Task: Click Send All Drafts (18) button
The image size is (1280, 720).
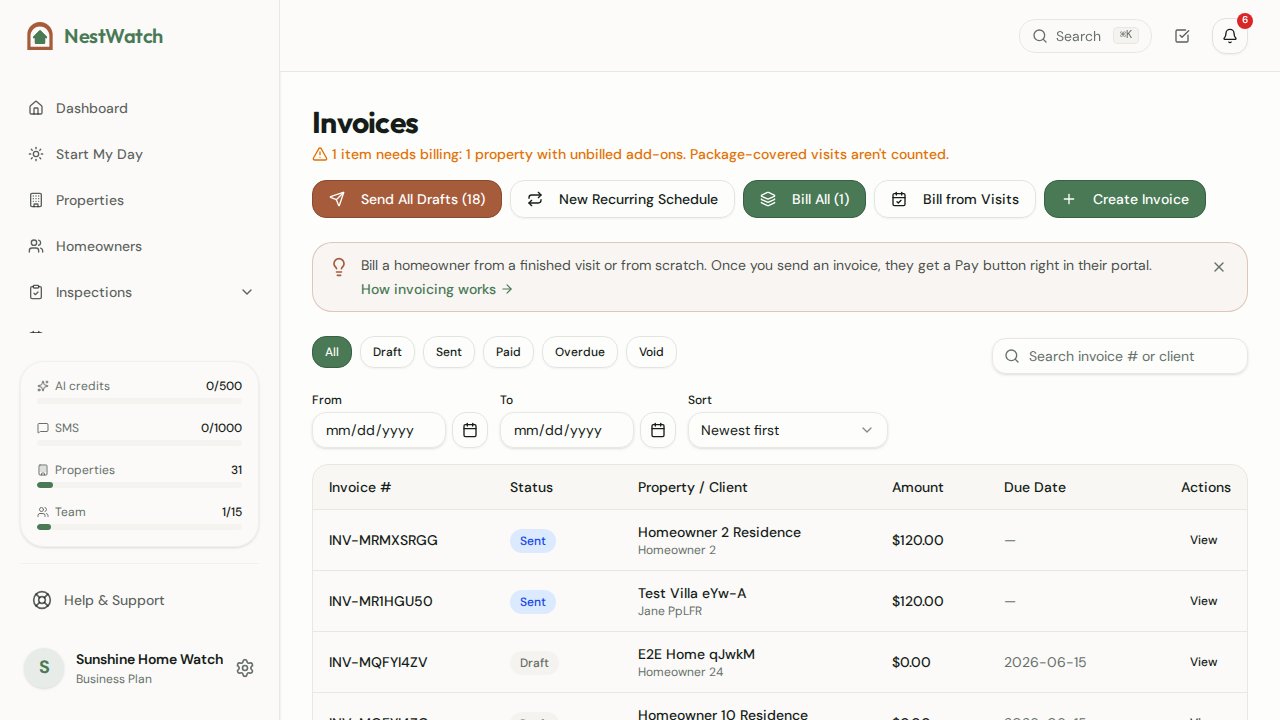Action: pos(407,199)
